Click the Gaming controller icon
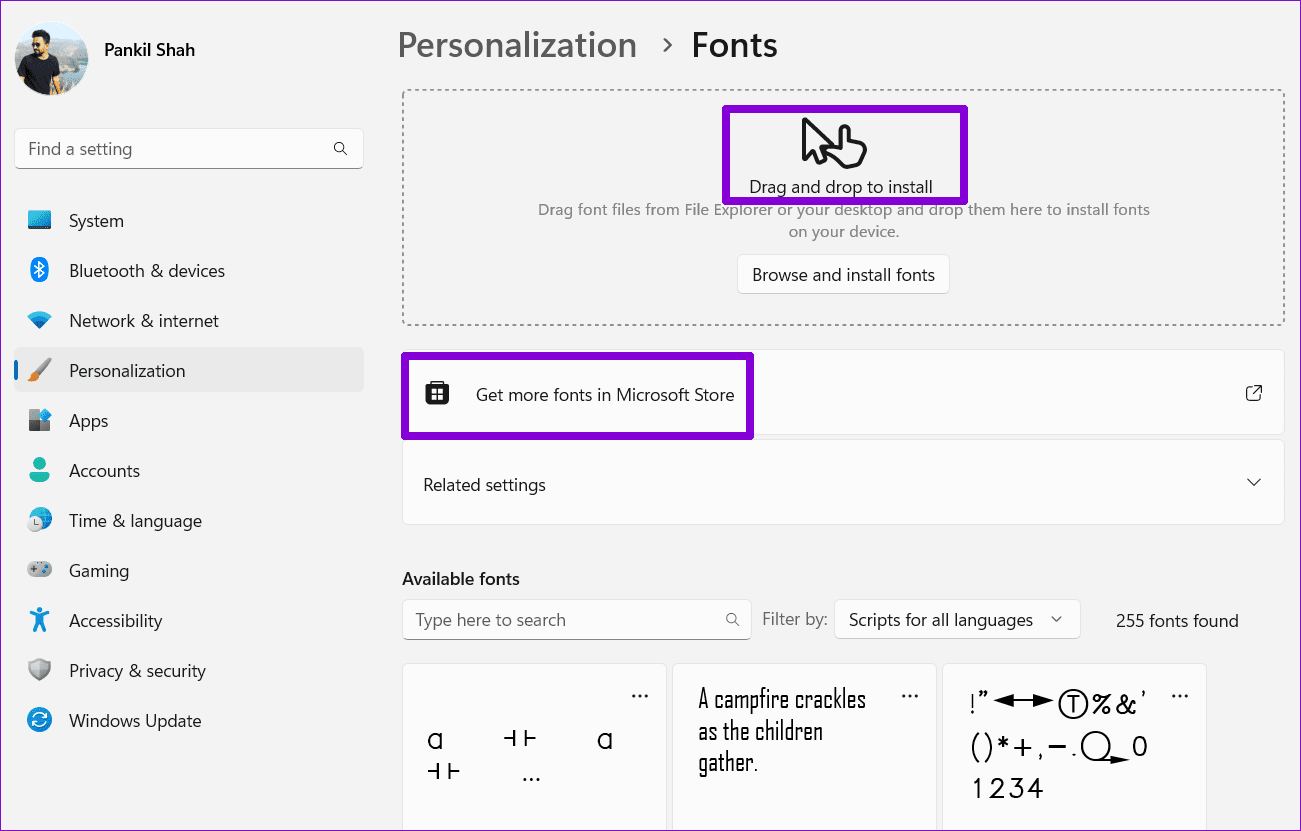The image size is (1301, 831). (39, 571)
